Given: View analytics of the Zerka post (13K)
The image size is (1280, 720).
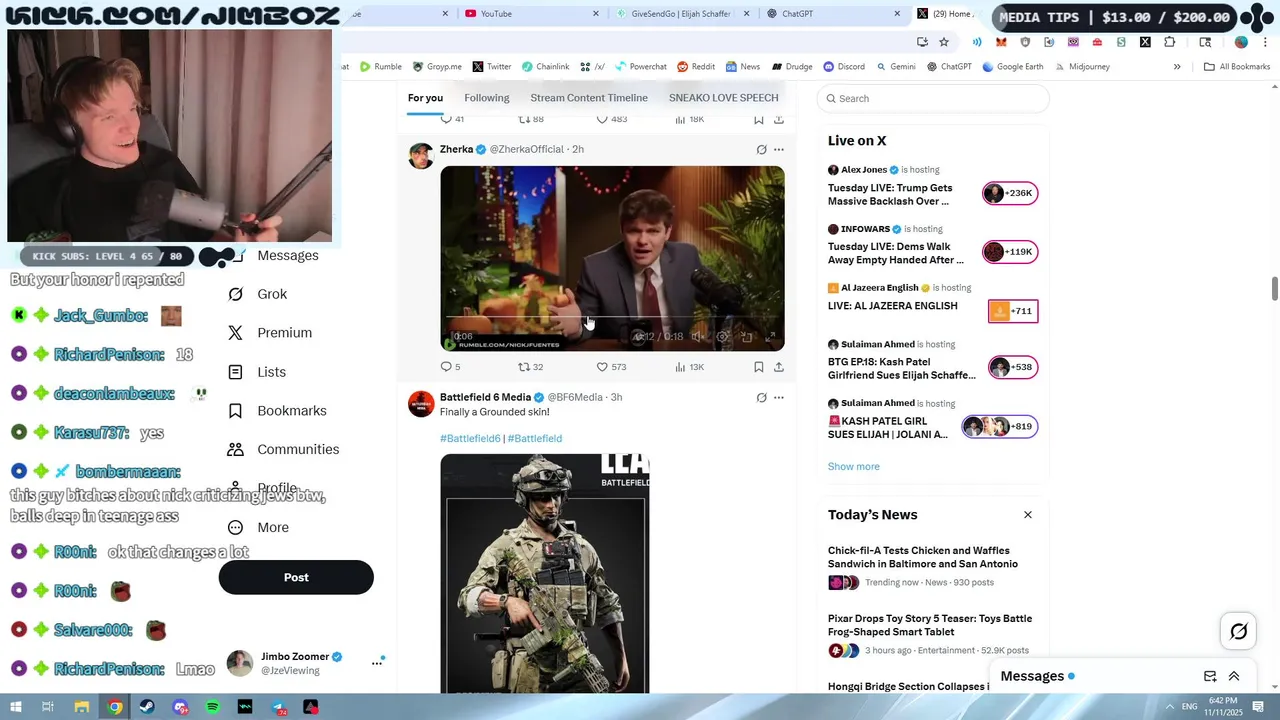Looking at the screenshot, I should pyautogui.click(x=689, y=367).
